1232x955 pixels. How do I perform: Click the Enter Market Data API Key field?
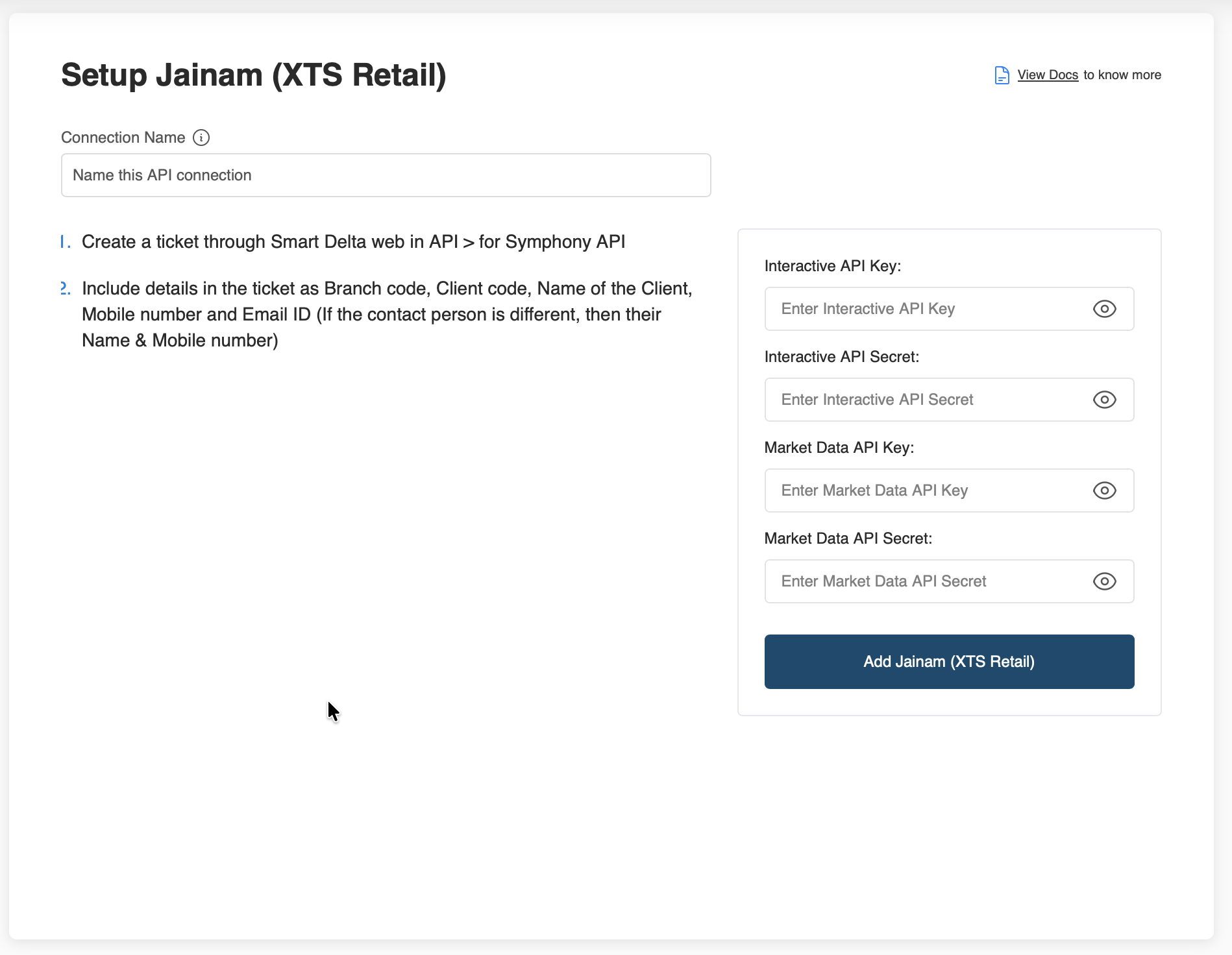(928, 490)
